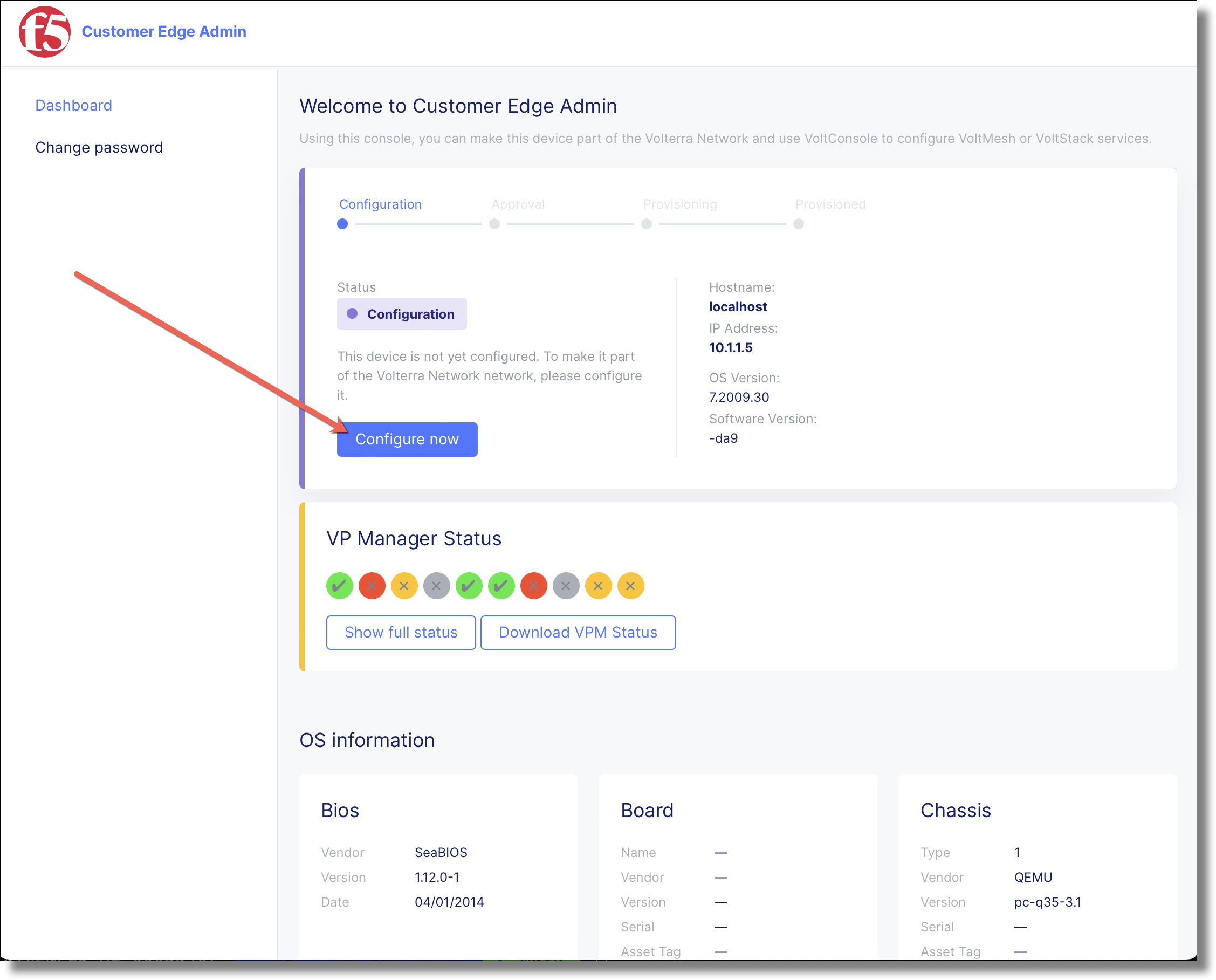Click the F5 logo icon
Screen dimensions: 1216x980
click(x=45, y=32)
